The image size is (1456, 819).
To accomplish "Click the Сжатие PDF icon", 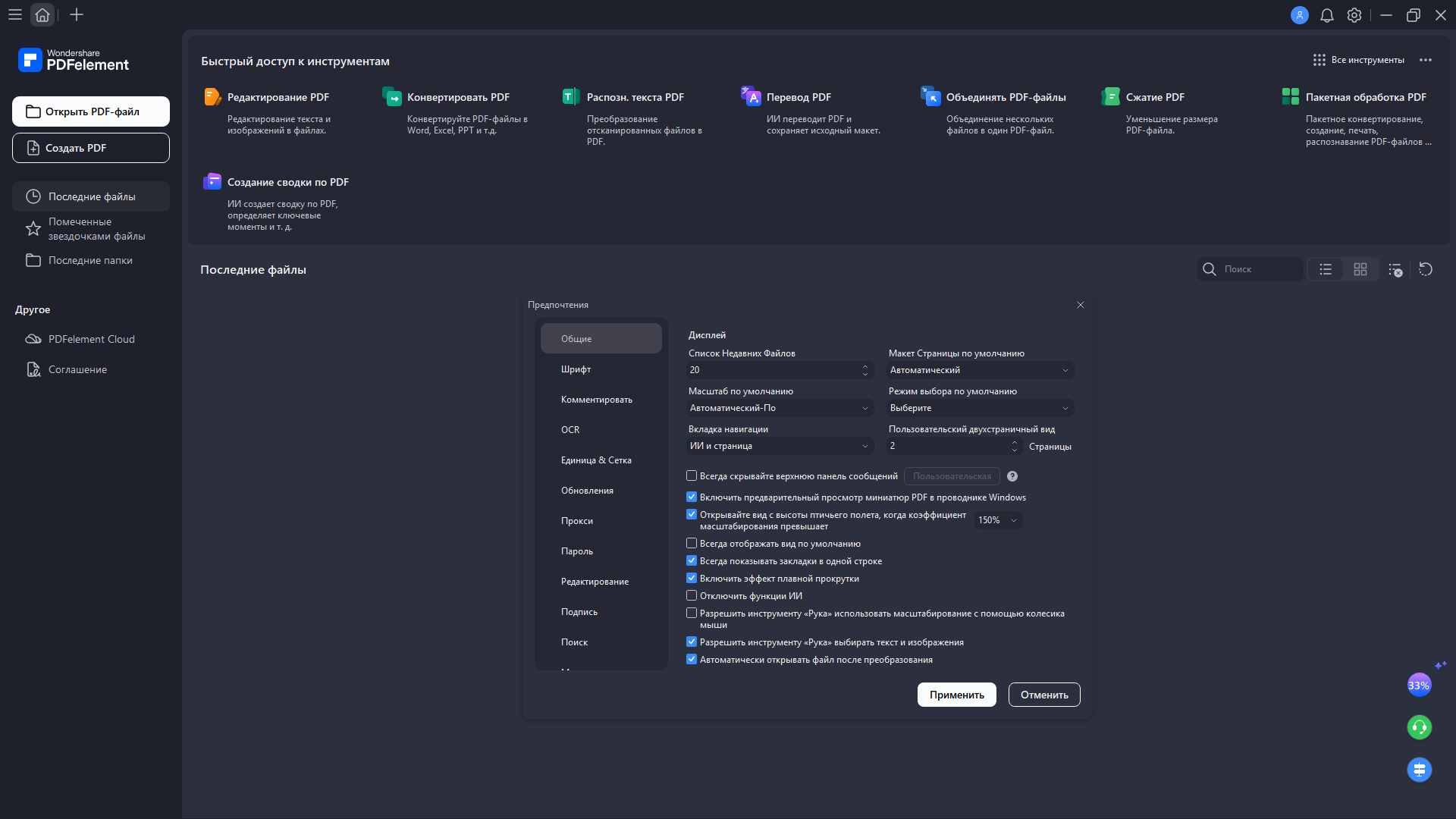I will pyautogui.click(x=1110, y=97).
